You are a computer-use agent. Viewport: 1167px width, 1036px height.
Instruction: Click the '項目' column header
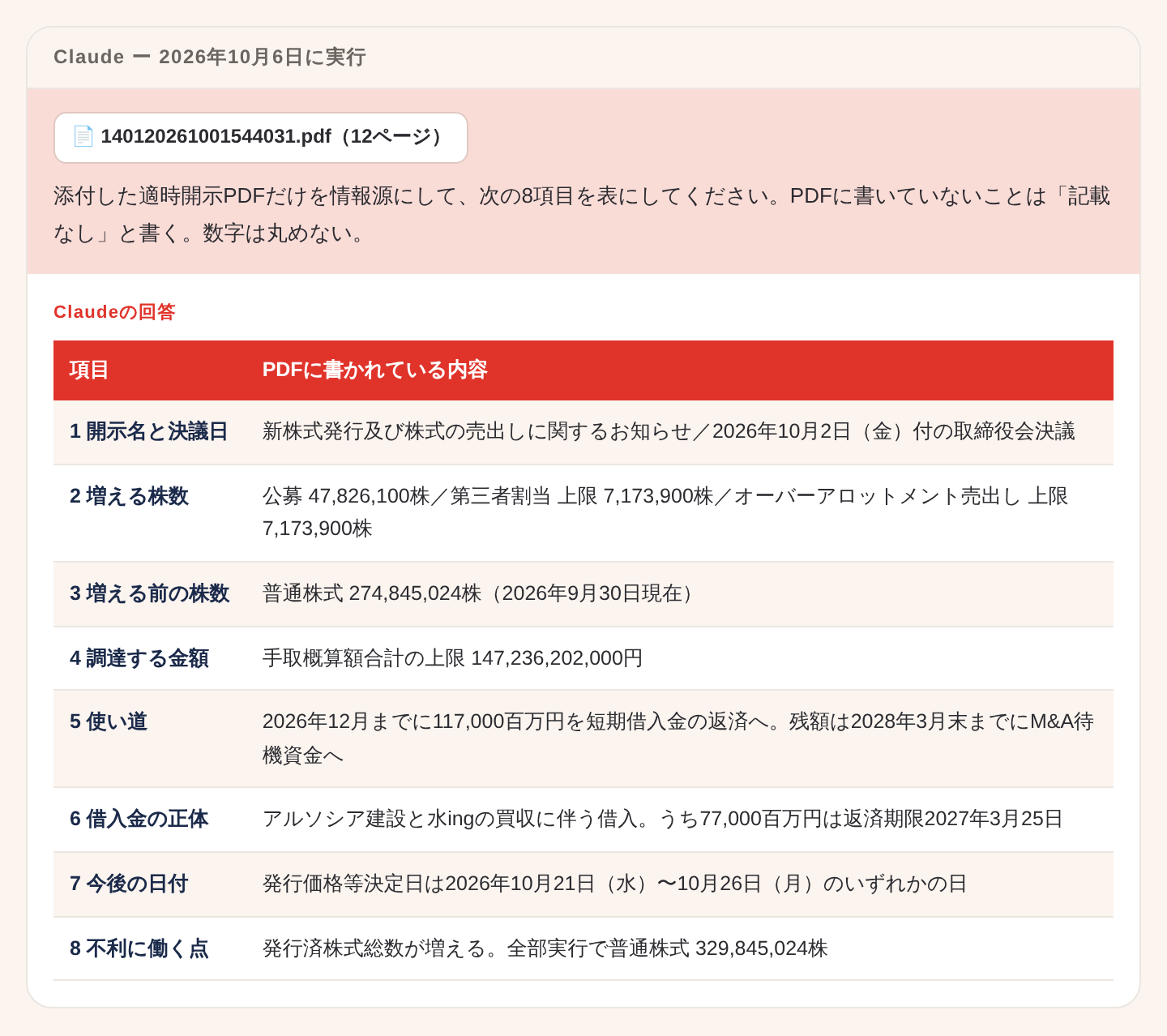click(89, 370)
